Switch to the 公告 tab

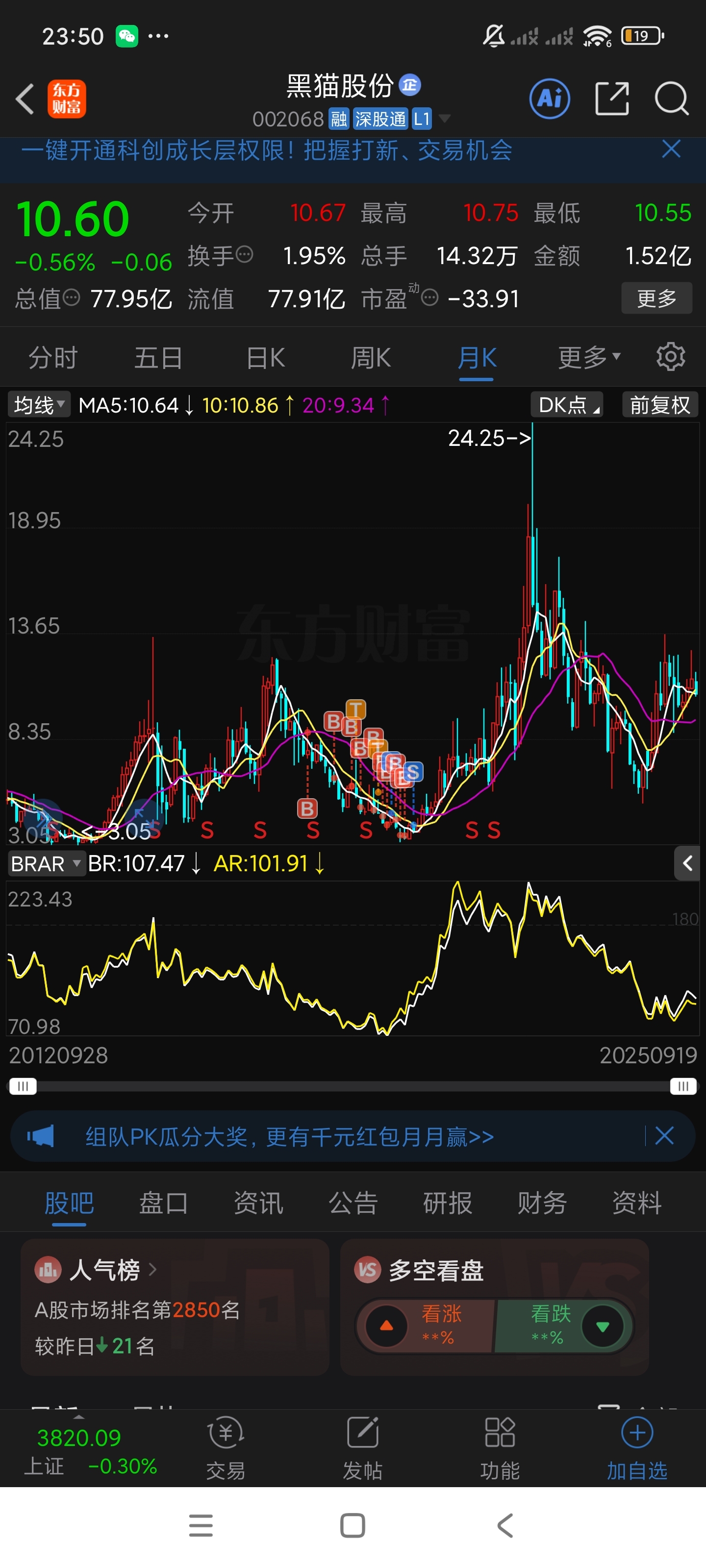tap(353, 1203)
